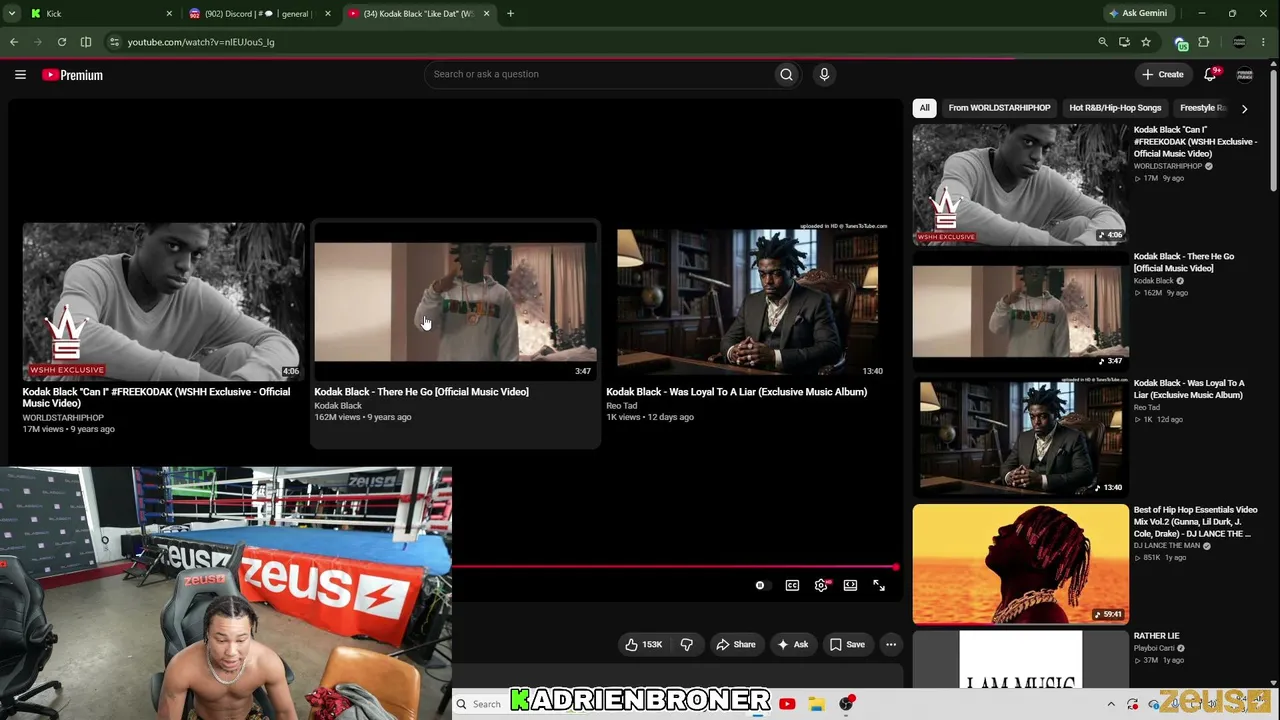Open sidebar WORLDSTARHIPHOP channel name
This screenshot has width=1280, height=720.
pyautogui.click(x=1167, y=166)
